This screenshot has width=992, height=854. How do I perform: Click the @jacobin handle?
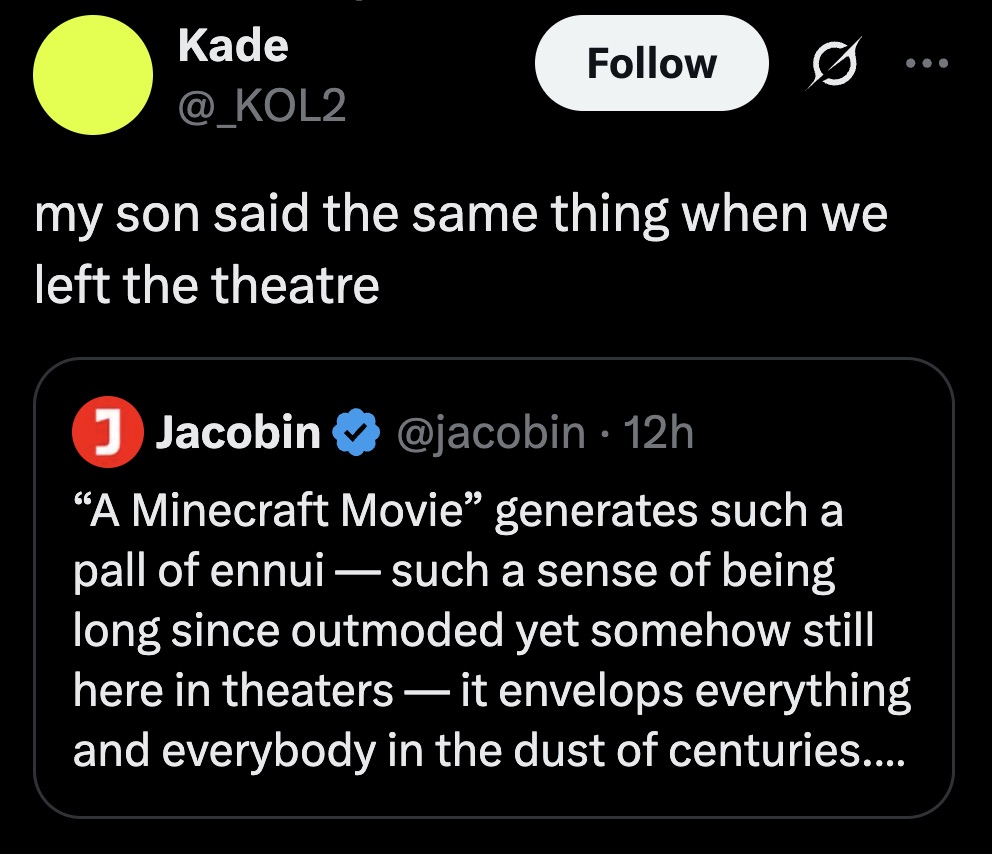coord(492,432)
